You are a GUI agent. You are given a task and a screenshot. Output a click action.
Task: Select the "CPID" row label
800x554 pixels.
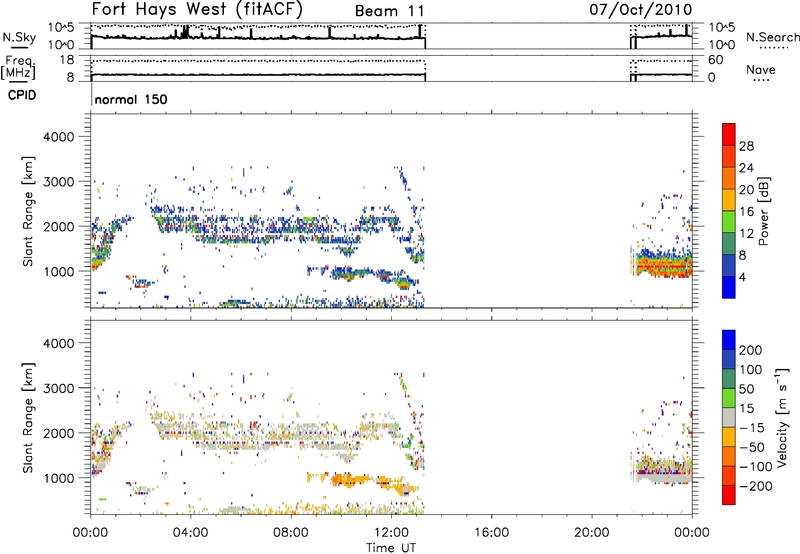click(x=22, y=95)
